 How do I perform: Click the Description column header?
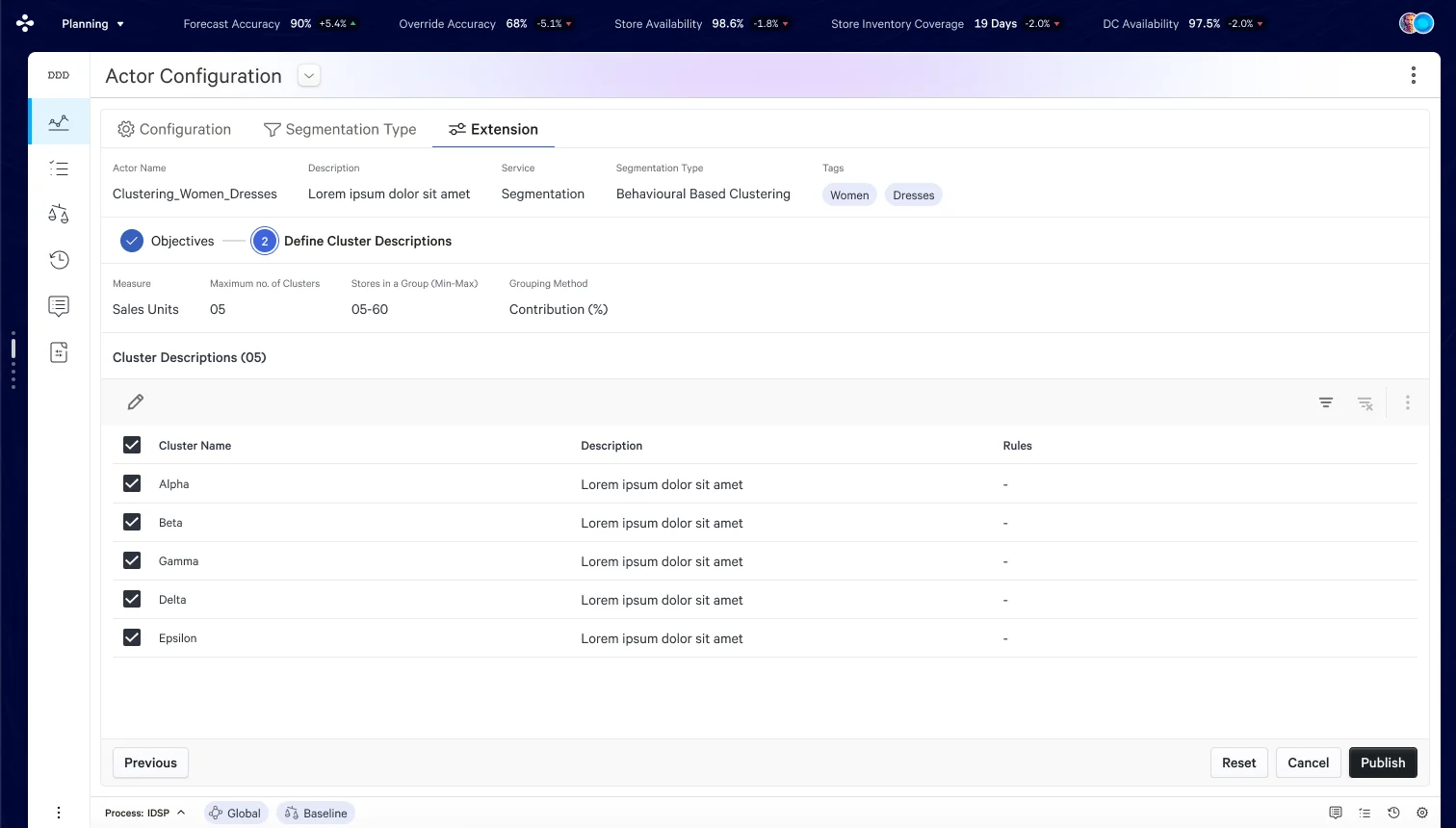pyautogui.click(x=611, y=446)
